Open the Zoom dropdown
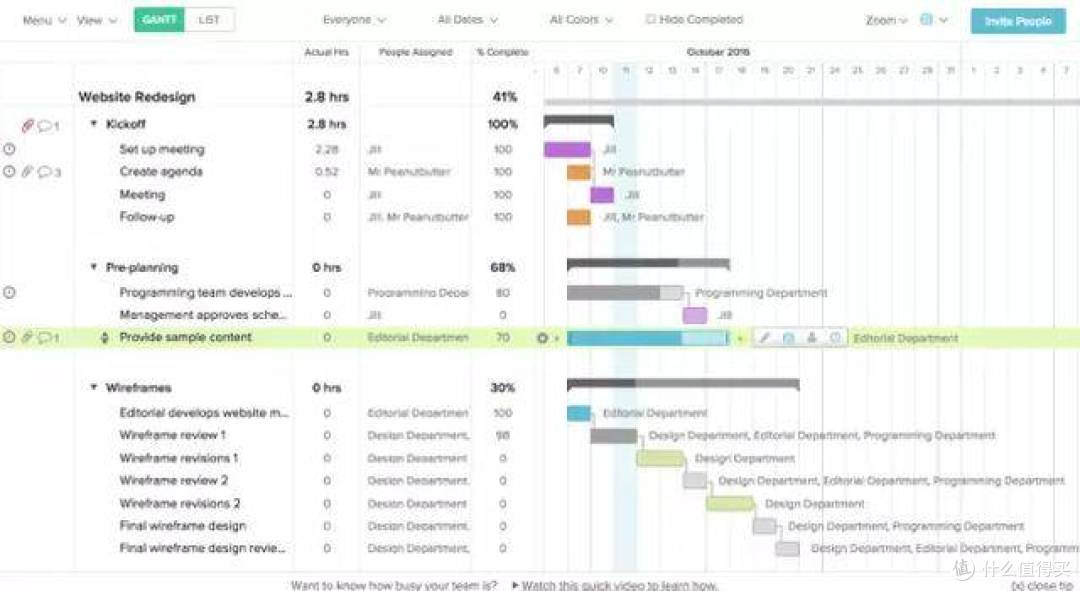 886,20
